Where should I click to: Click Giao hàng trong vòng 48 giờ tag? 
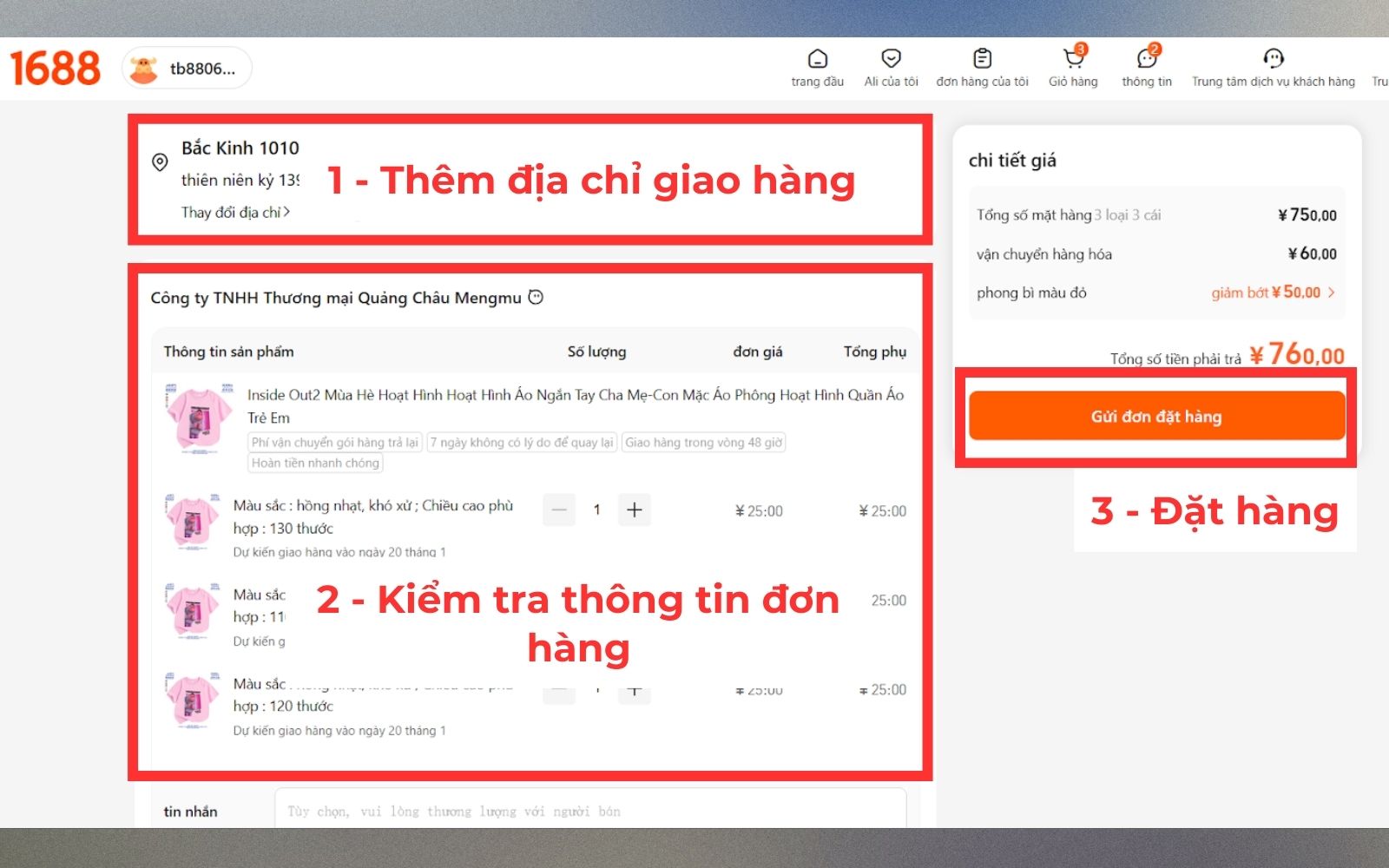704,442
